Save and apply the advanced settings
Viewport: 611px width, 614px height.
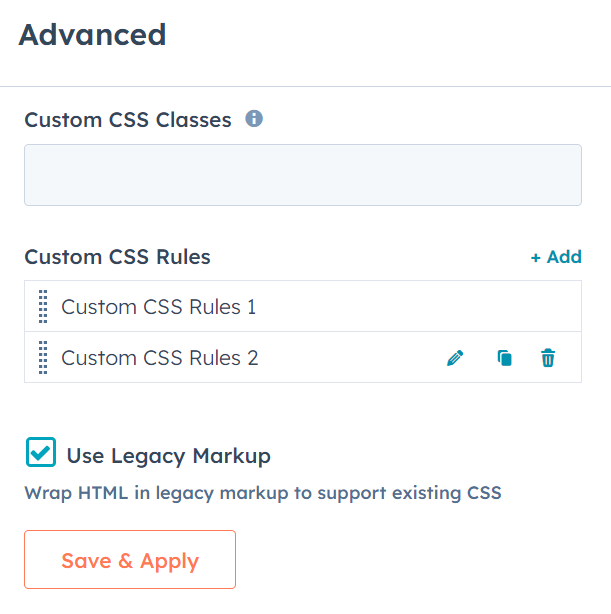(130, 560)
